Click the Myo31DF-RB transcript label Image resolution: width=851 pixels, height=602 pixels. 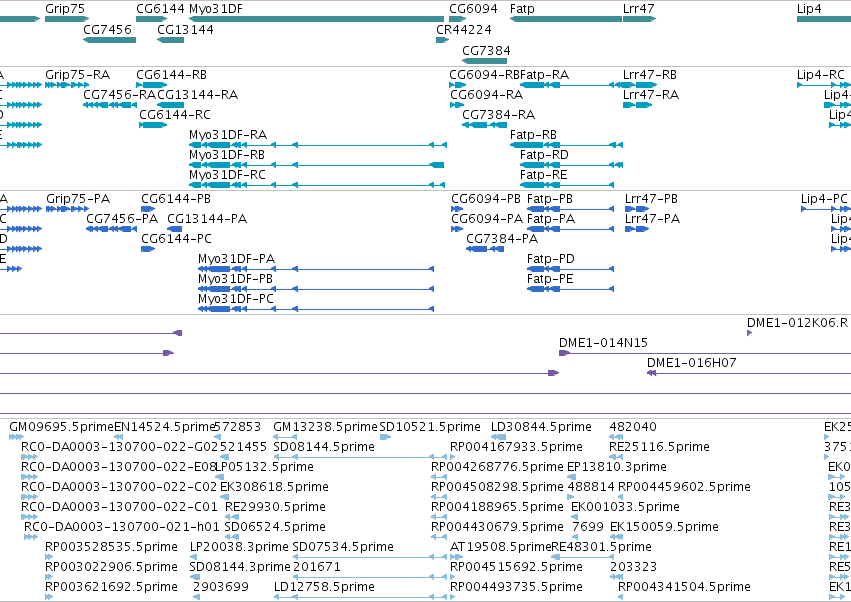tap(227, 155)
